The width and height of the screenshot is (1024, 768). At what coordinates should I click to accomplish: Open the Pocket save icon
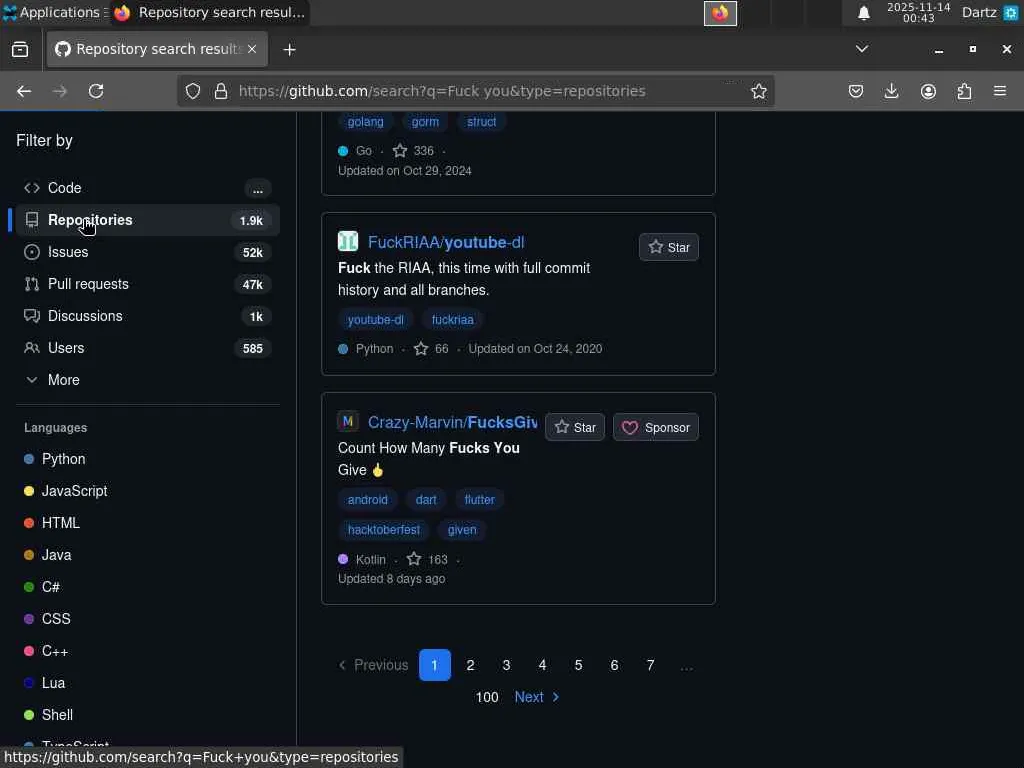coord(856,91)
